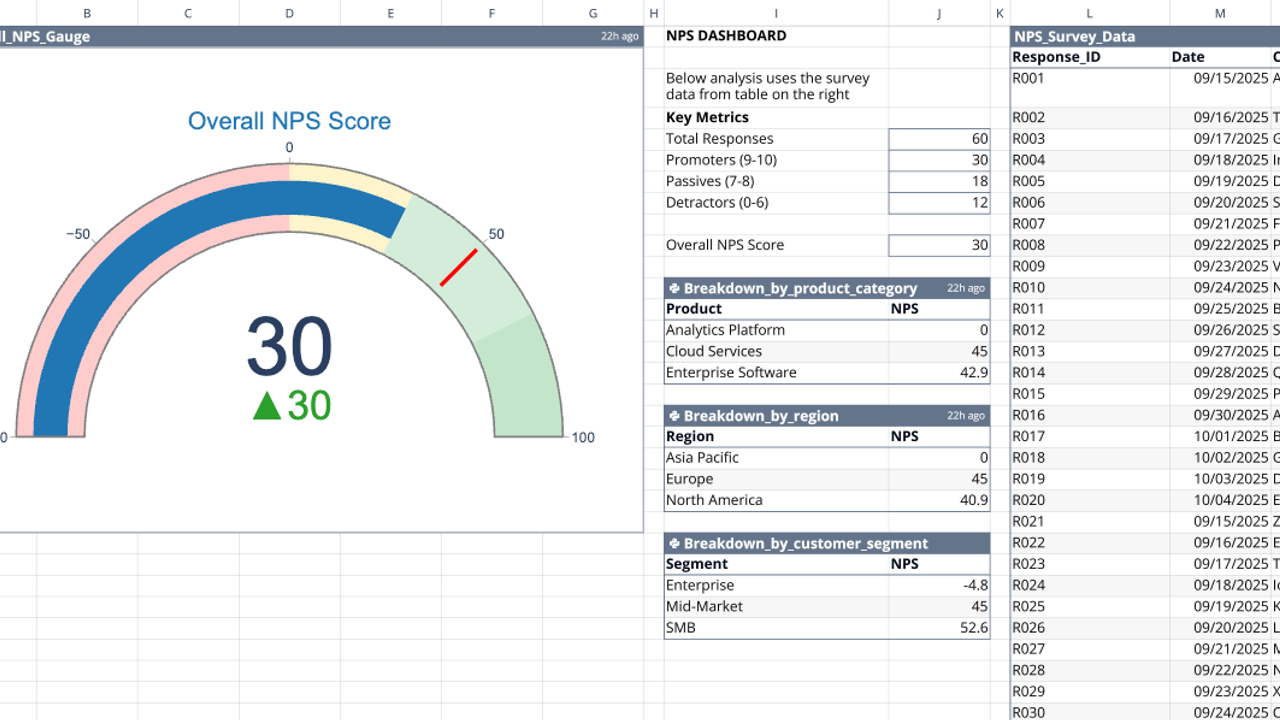Click the code icon on Breakdown_by_region table

pyautogui.click(x=672, y=416)
